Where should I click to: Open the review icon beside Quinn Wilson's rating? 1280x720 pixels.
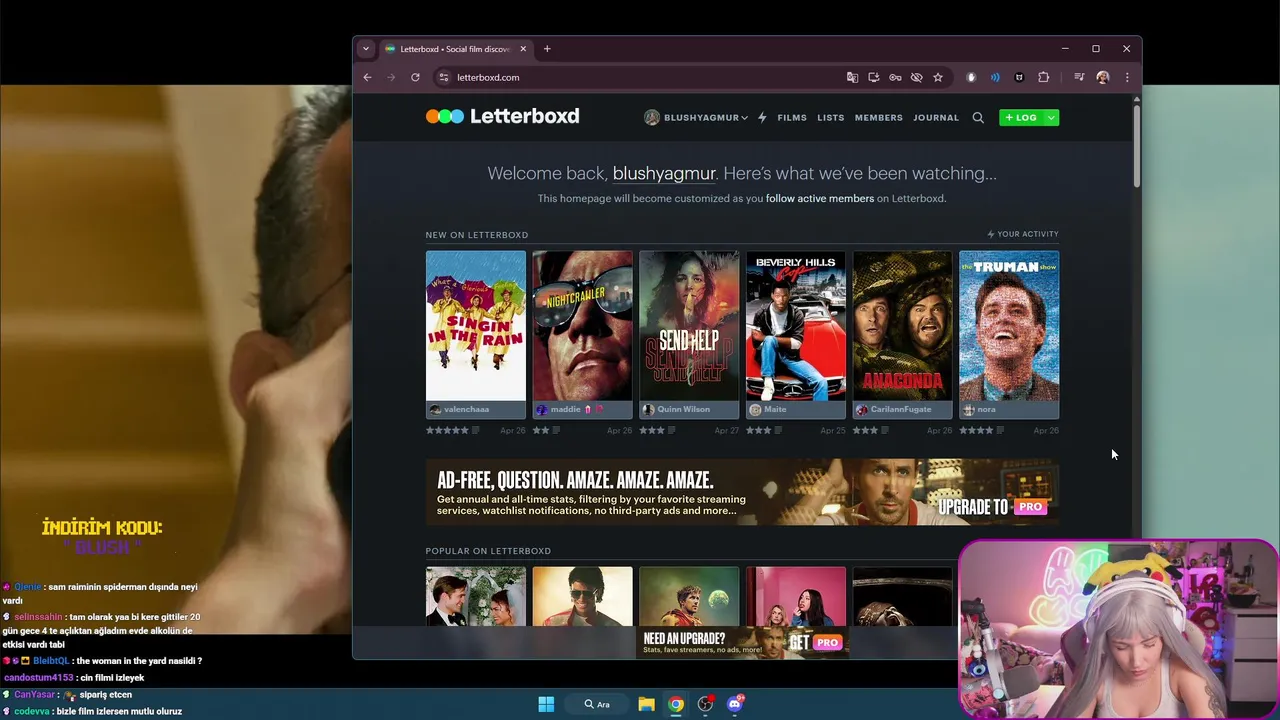click(672, 430)
